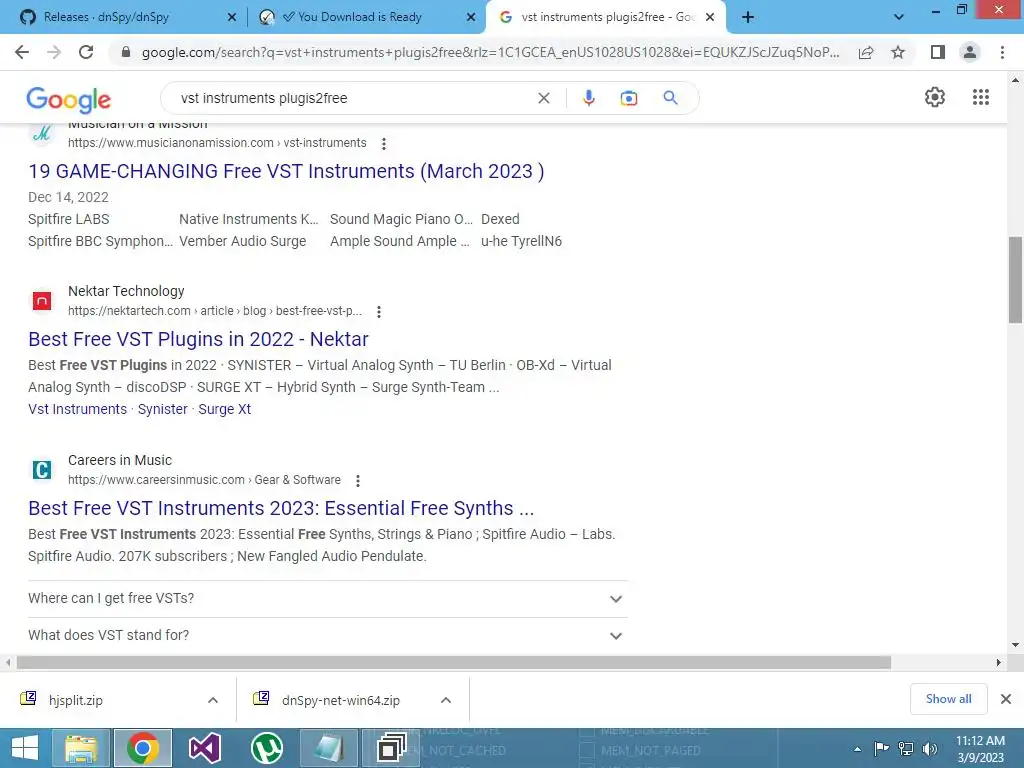This screenshot has height=768, width=1024.
Task: Open dnSpy-net-win64.zip download options arrow
Action: coord(446,700)
